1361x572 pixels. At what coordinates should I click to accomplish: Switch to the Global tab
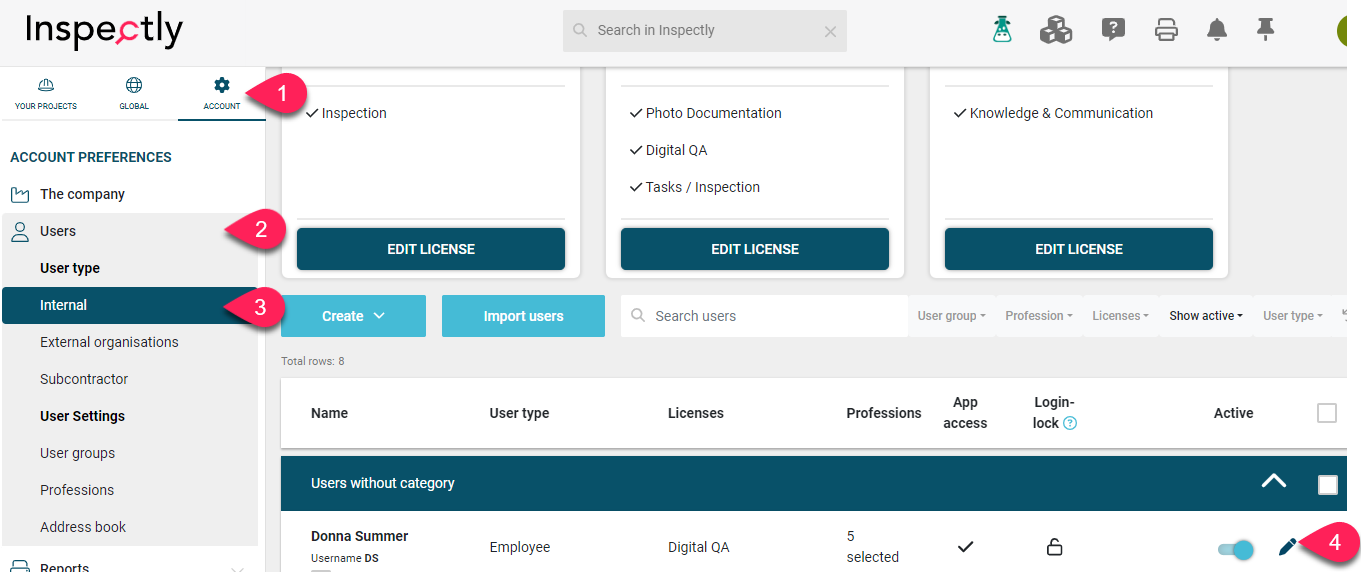(134, 95)
